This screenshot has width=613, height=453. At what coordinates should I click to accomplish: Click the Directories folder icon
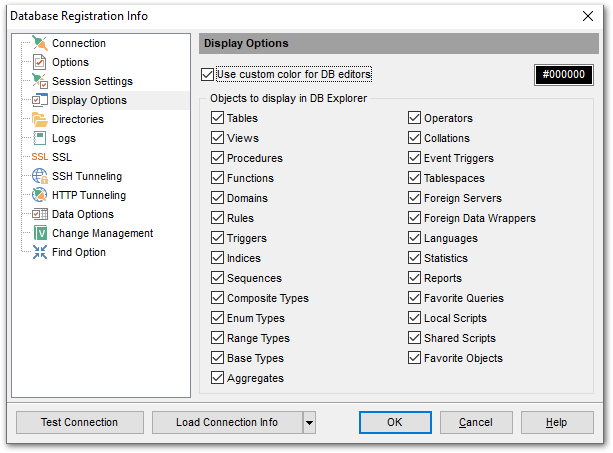tap(39, 119)
